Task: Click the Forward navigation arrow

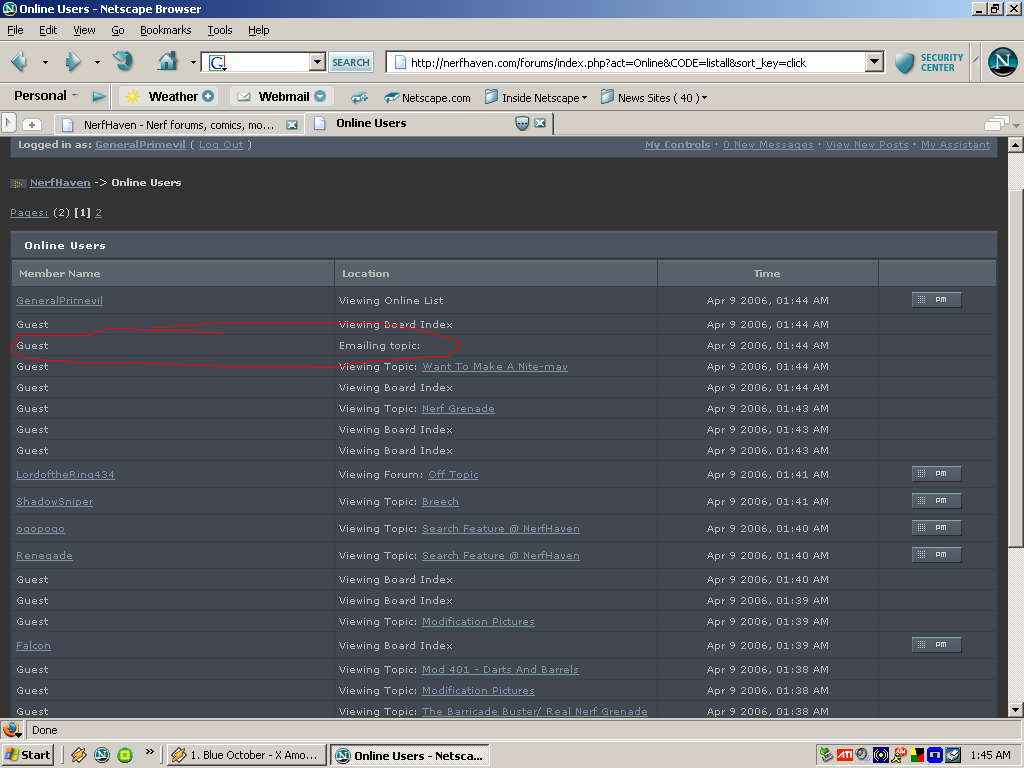Action: tap(72, 62)
